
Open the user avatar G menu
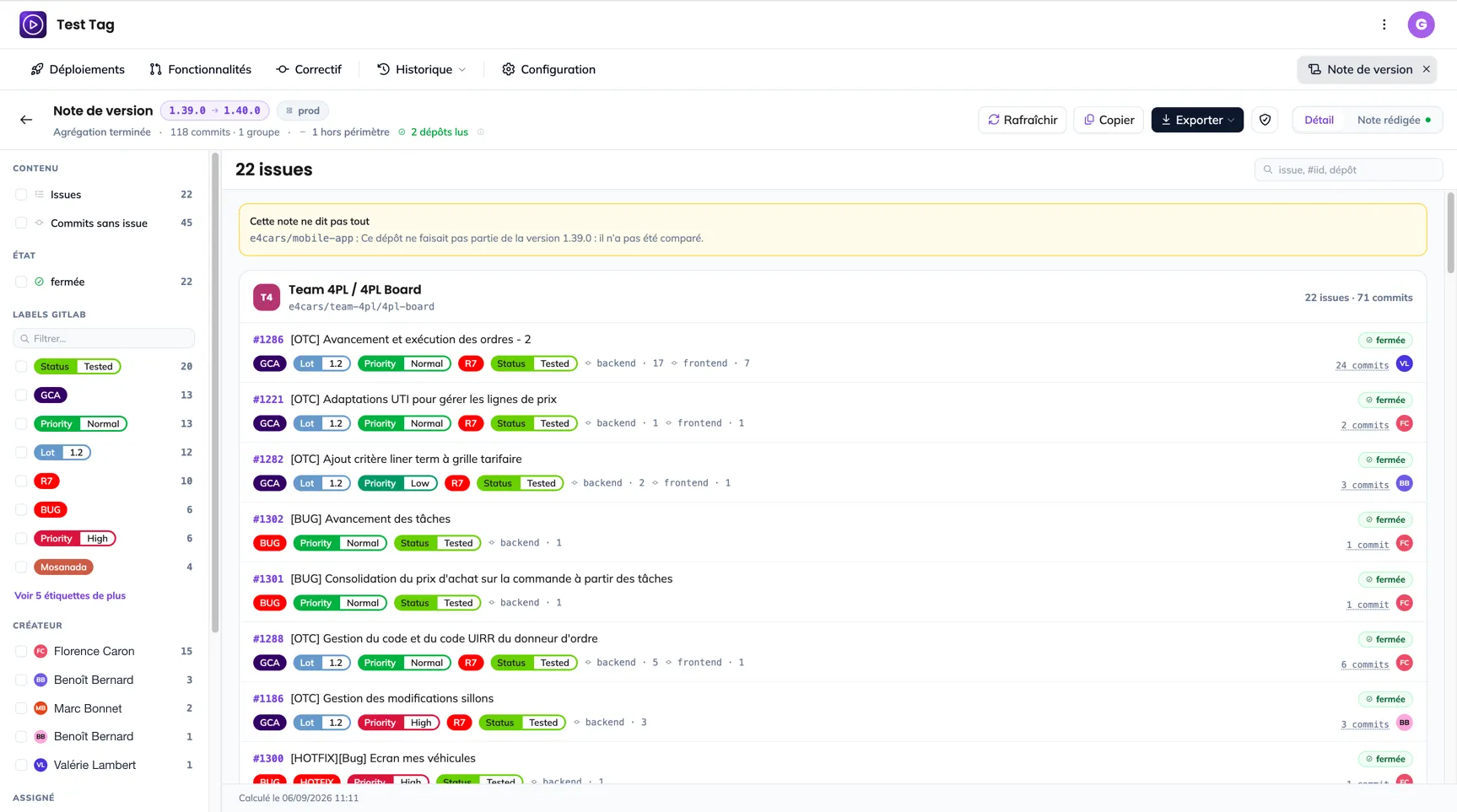click(x=1421, y=24)
